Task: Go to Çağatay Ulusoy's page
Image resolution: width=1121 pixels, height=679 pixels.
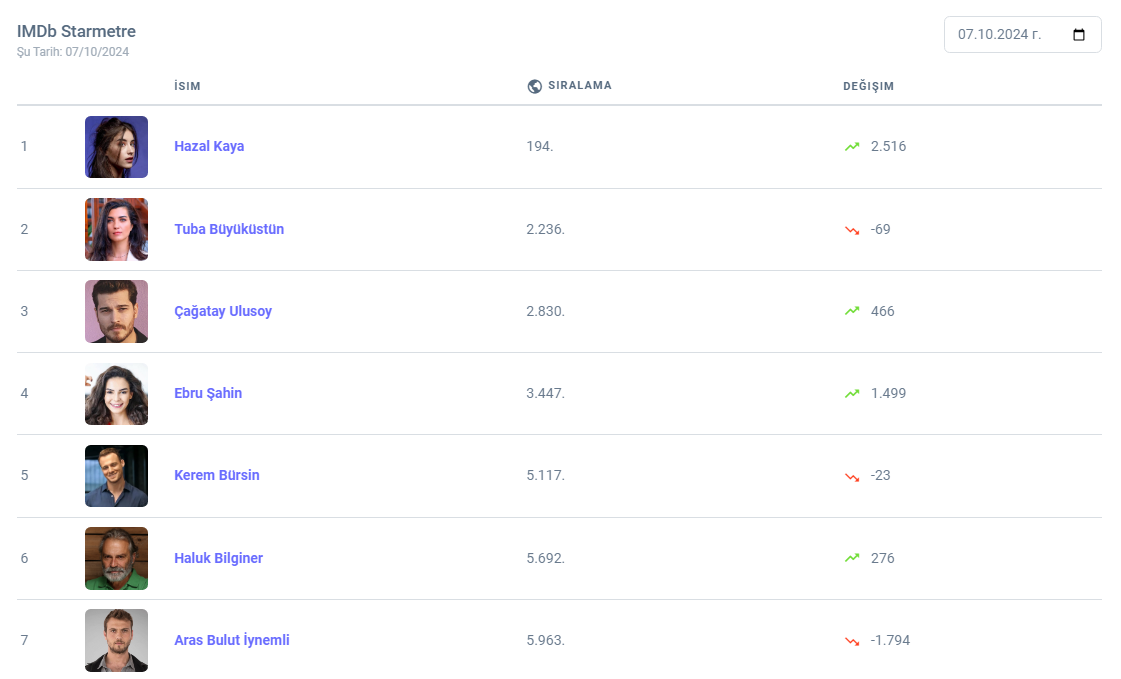Action: click(x=223, y=311)
